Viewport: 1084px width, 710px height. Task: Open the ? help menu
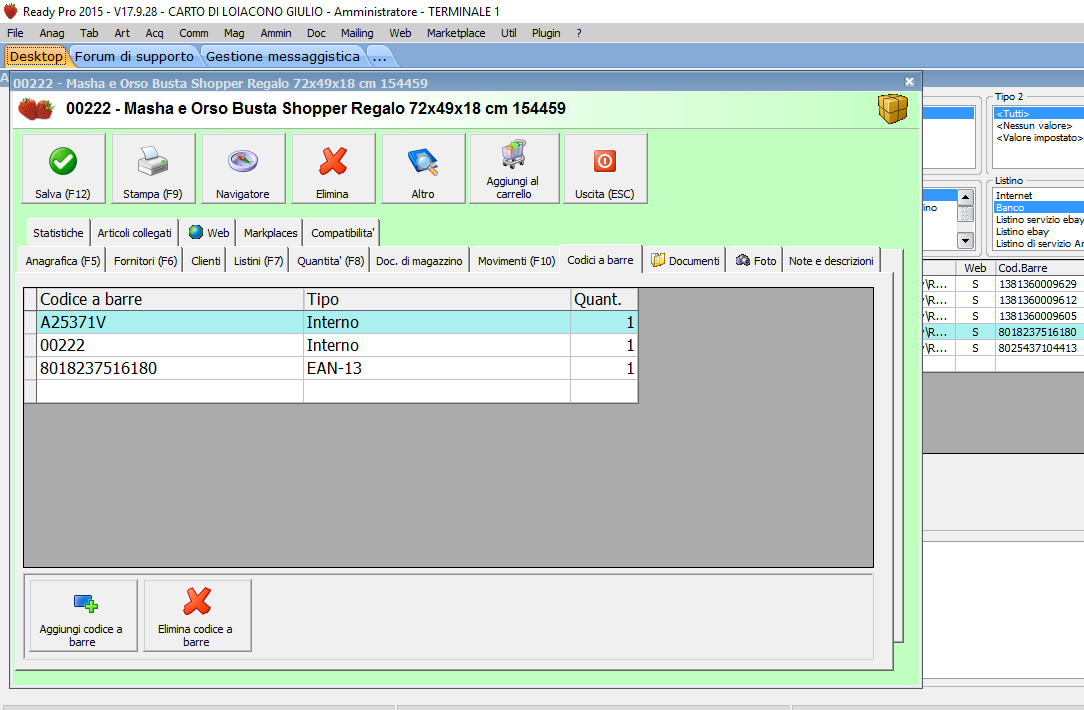tap(579, 32)
